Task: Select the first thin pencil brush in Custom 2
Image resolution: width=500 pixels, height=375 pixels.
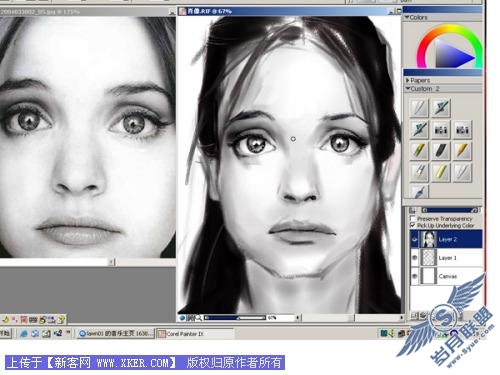Action: pyautogui.click(x=419, y=108)
